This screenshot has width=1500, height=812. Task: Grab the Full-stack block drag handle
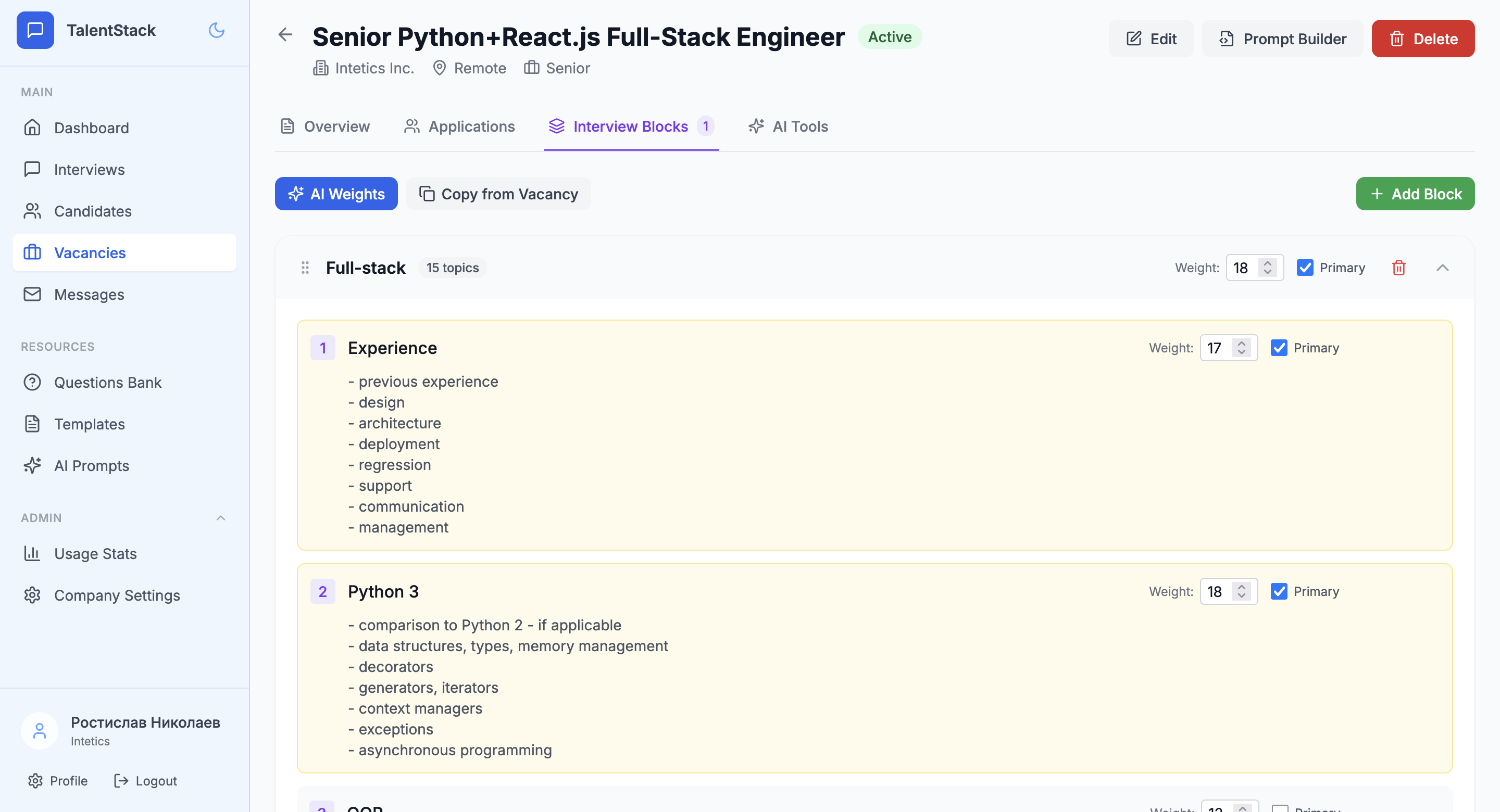305,268
